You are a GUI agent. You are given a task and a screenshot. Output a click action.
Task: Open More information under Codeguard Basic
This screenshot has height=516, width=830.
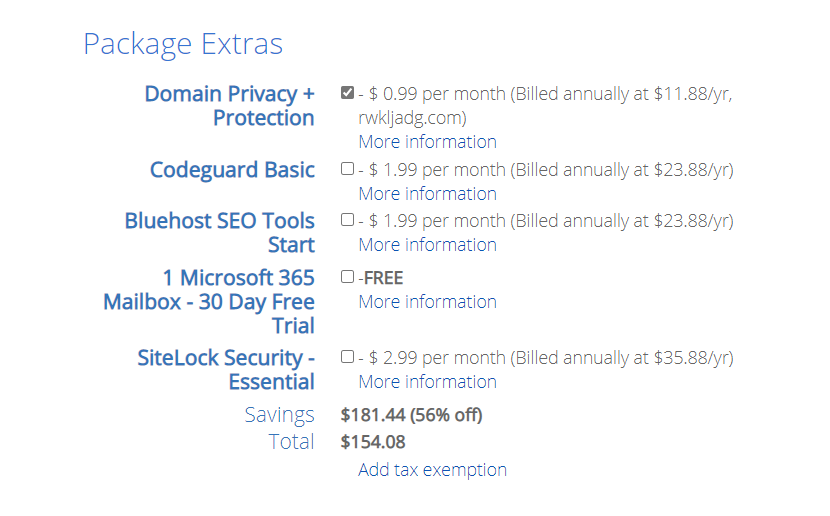pyautogui.click(x=427, y=194)
